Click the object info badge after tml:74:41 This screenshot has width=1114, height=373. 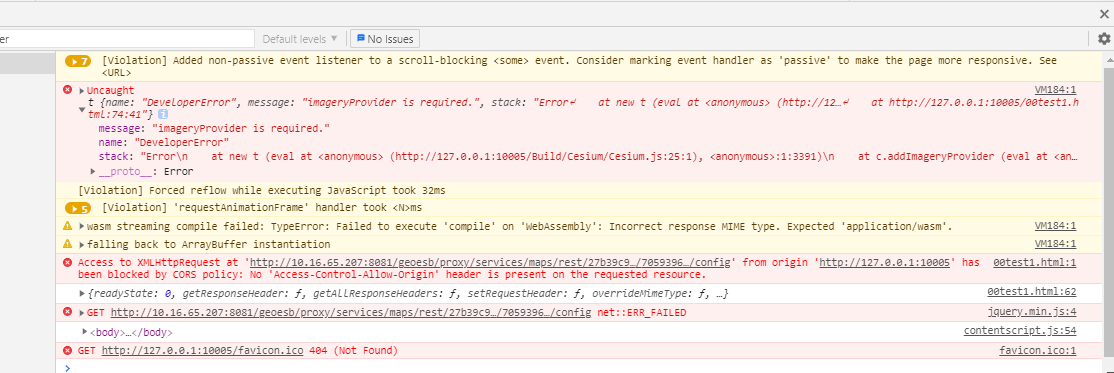163,114
